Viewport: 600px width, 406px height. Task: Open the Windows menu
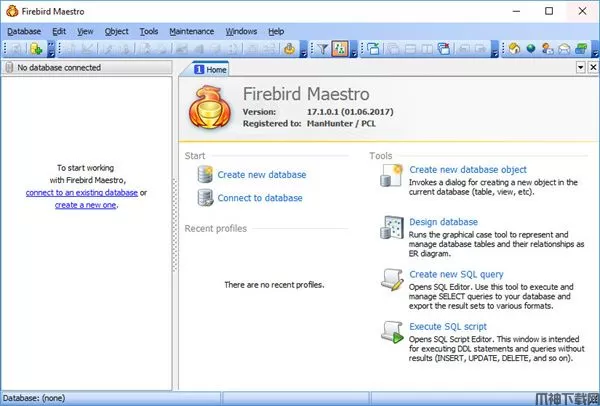241,31
